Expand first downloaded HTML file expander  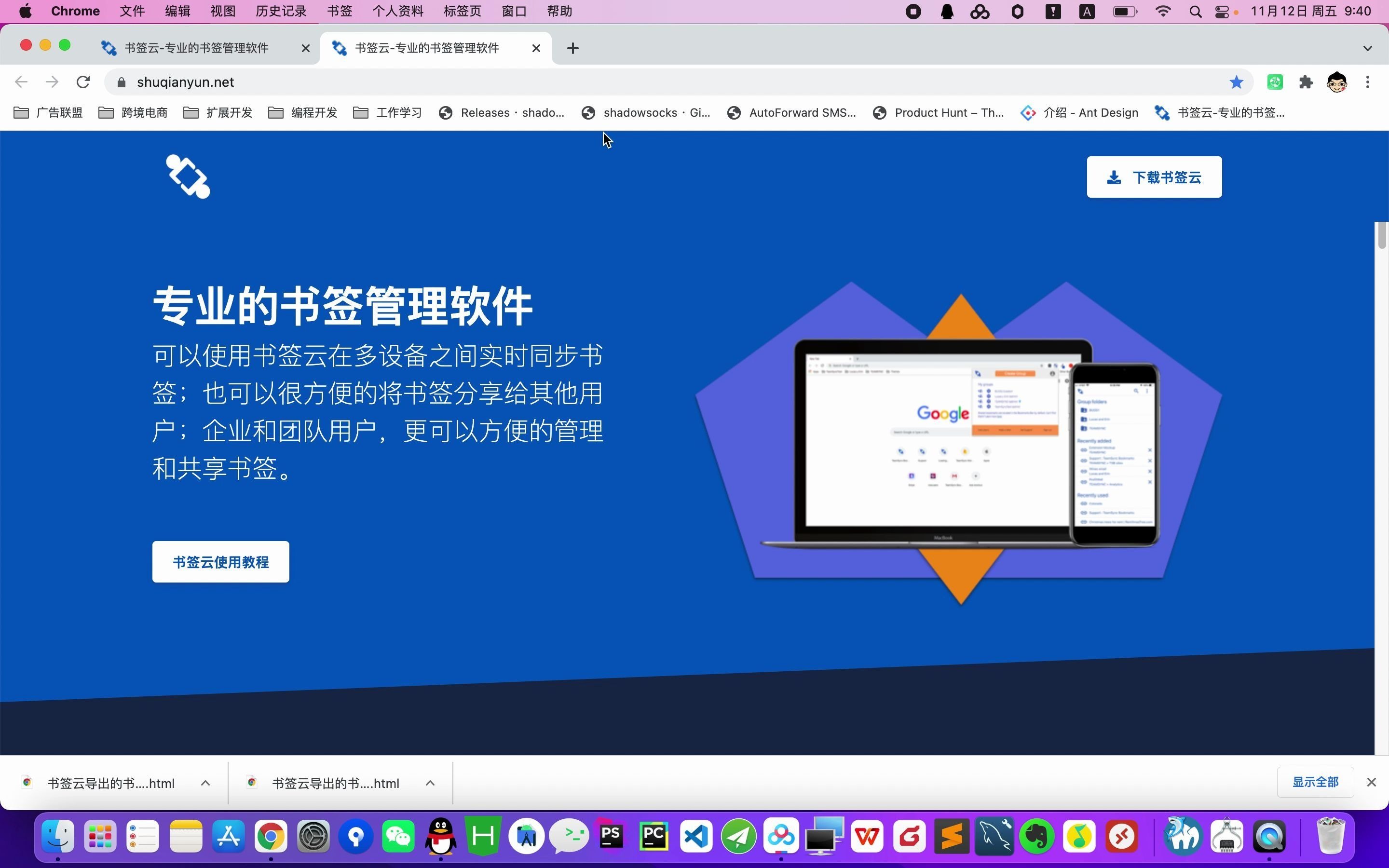pyautogui.click(x=206, y=783)
